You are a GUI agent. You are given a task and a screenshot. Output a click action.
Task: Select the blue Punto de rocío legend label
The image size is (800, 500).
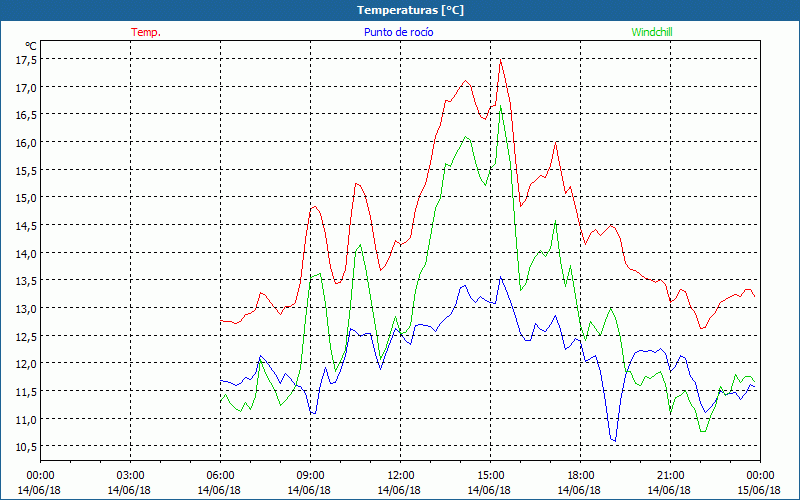point(398,32)
